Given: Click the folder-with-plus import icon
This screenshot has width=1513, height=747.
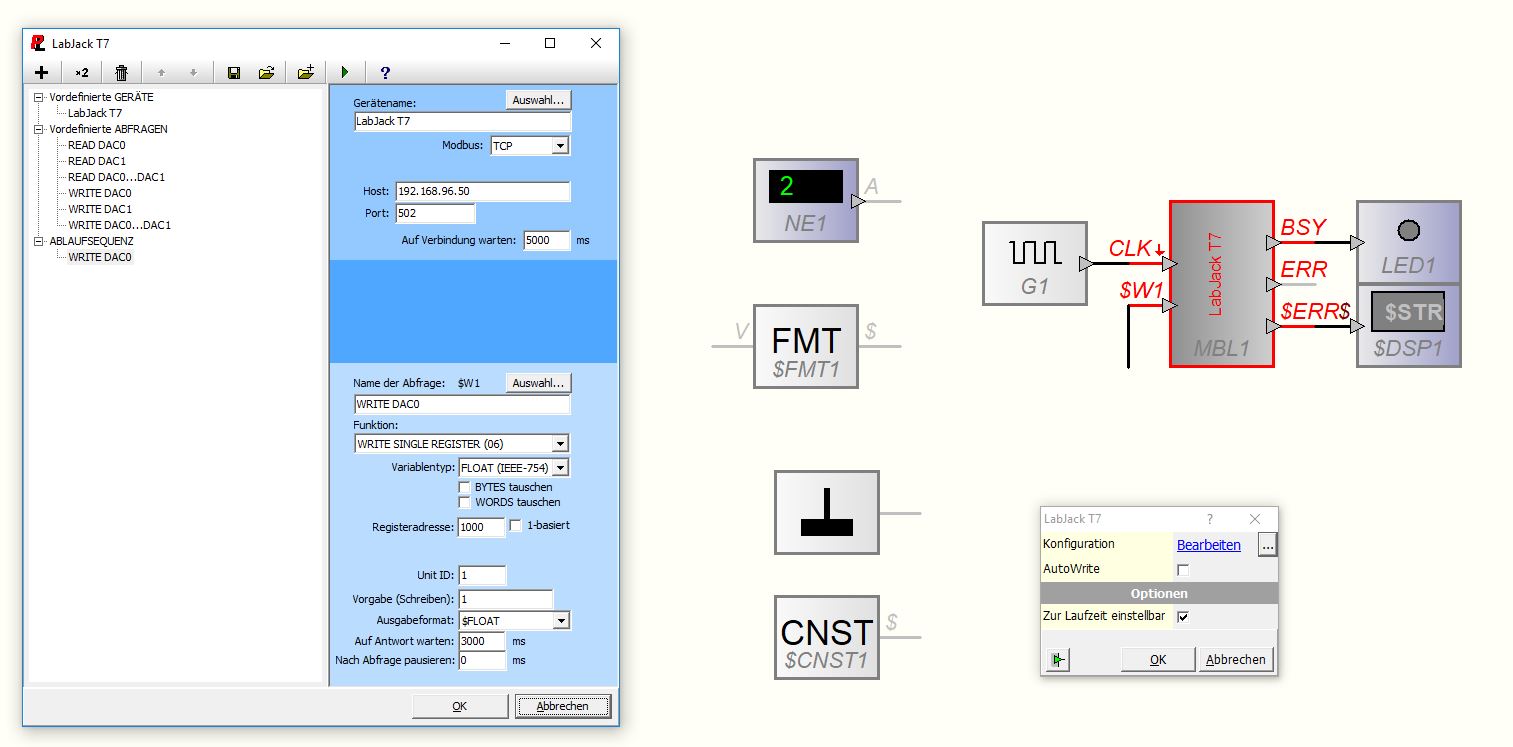Looking at the screenshot, I should (306, 73).
